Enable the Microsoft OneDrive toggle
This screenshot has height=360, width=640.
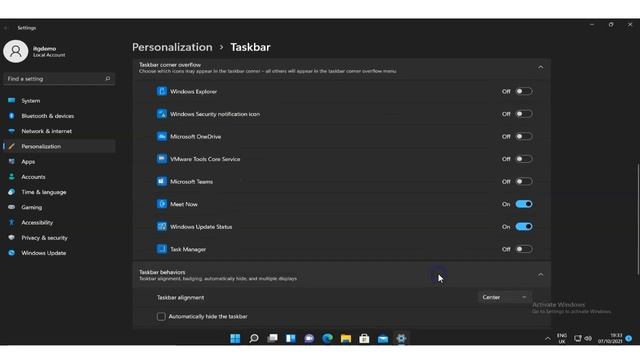point(524,136)
